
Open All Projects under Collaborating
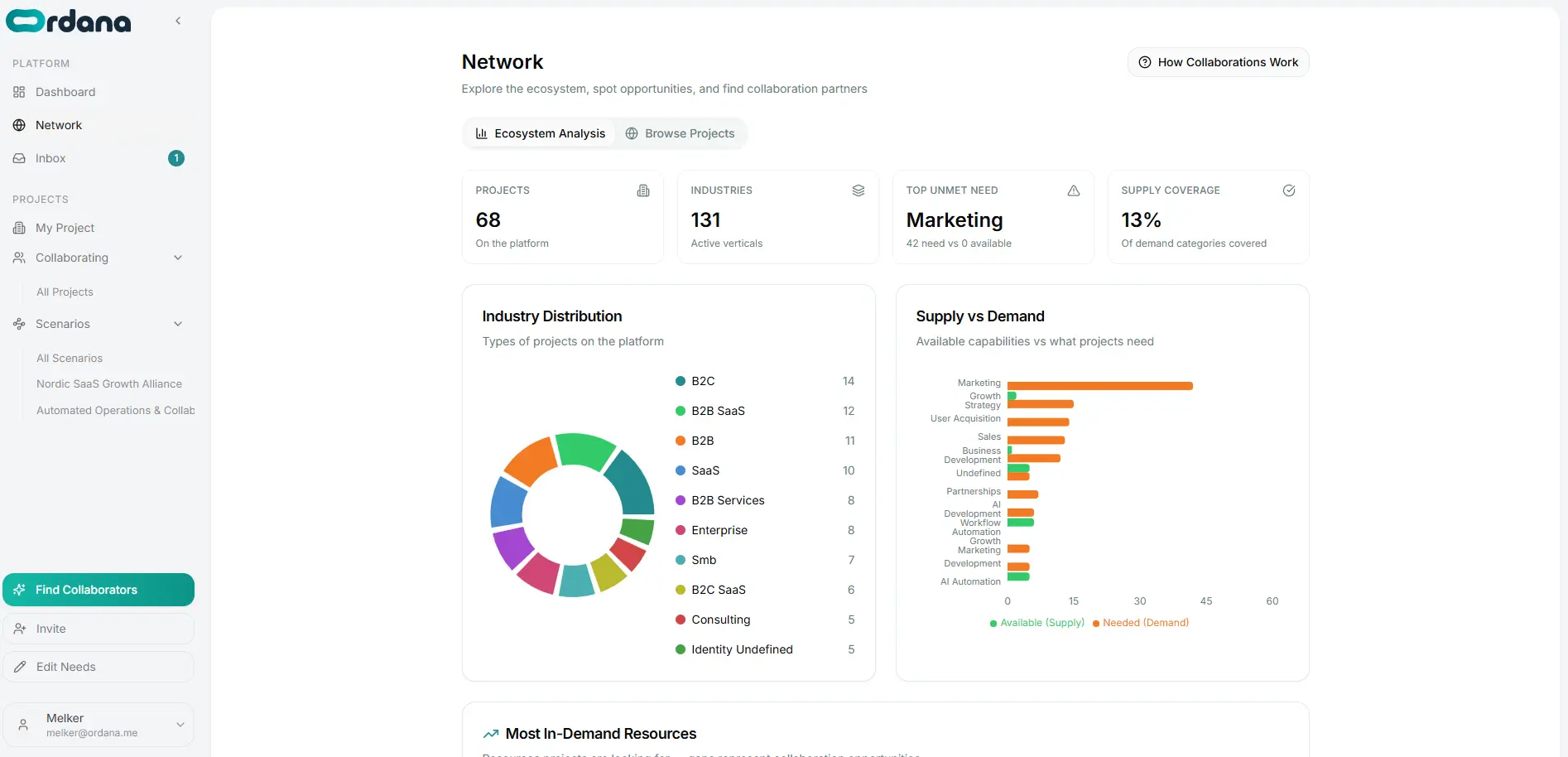[65, 292]
